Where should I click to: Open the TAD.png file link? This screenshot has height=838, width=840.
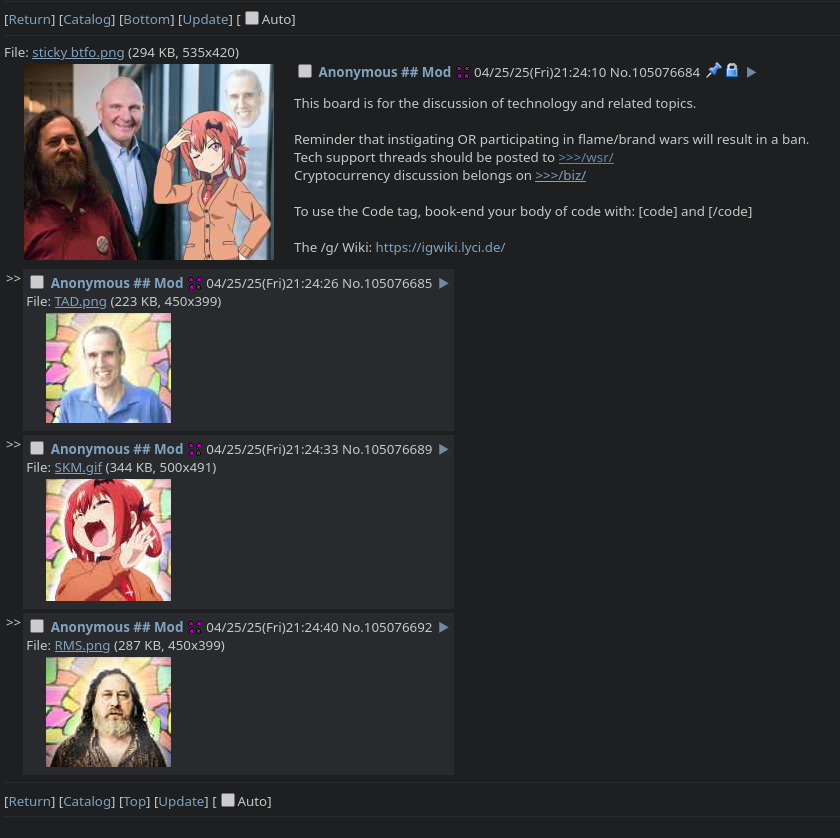80,302
